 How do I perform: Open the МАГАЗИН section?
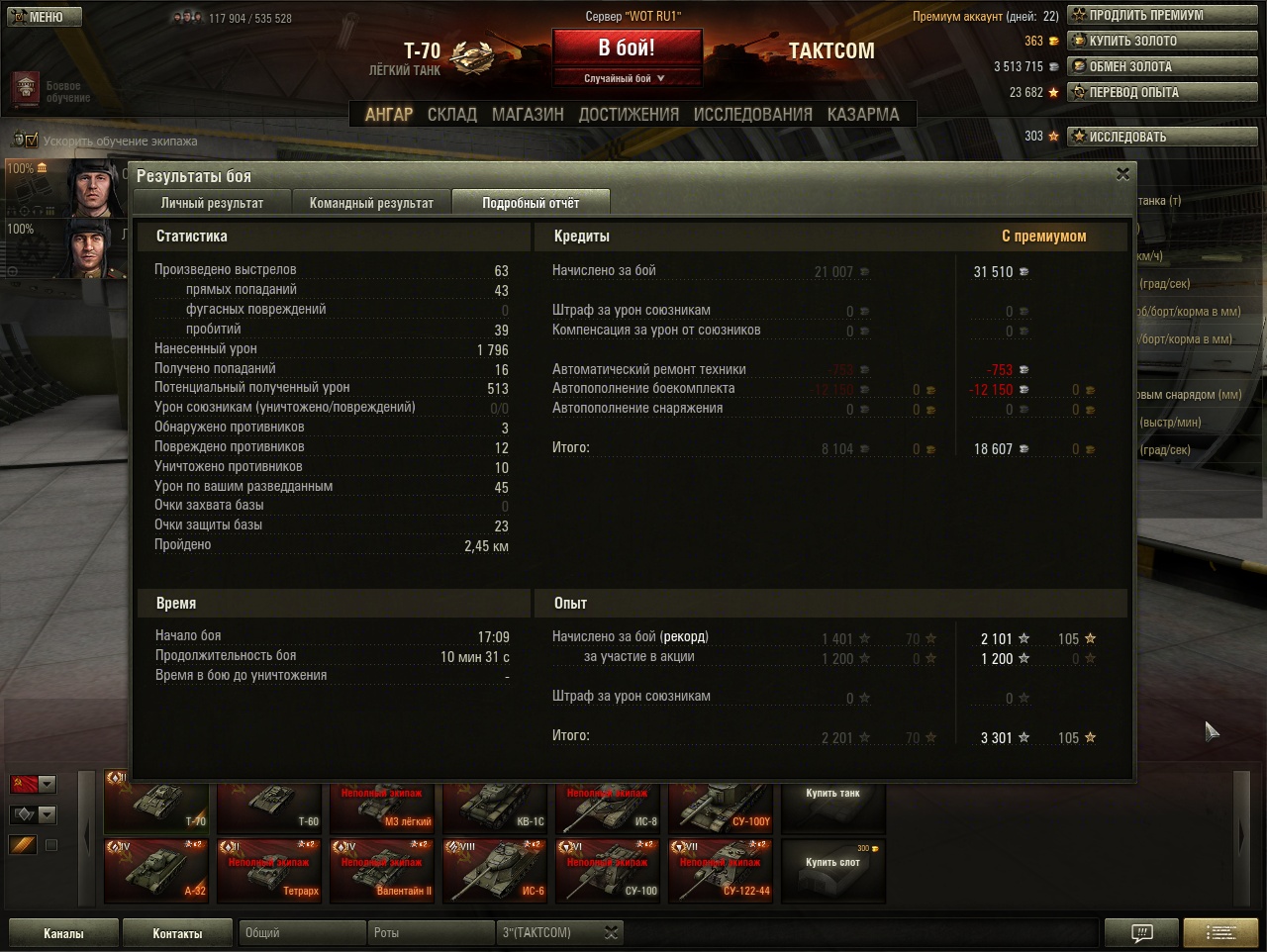click(x=528, y=114)
